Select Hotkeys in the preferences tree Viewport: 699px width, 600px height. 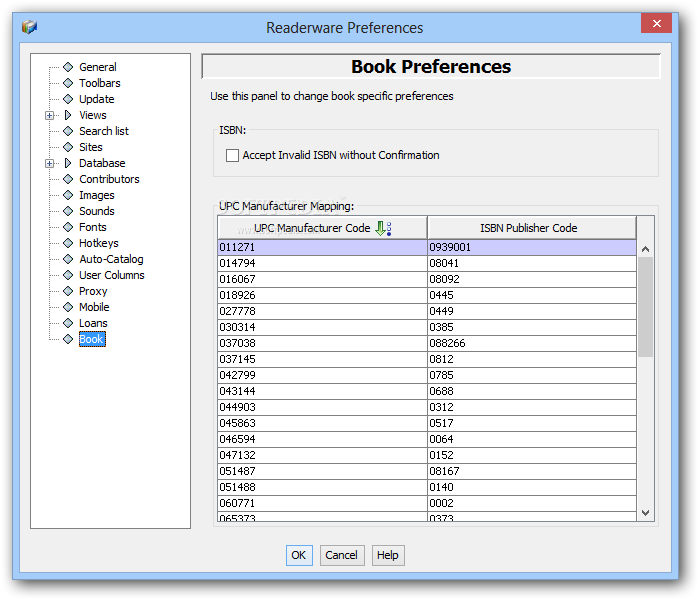coord(99,243)
